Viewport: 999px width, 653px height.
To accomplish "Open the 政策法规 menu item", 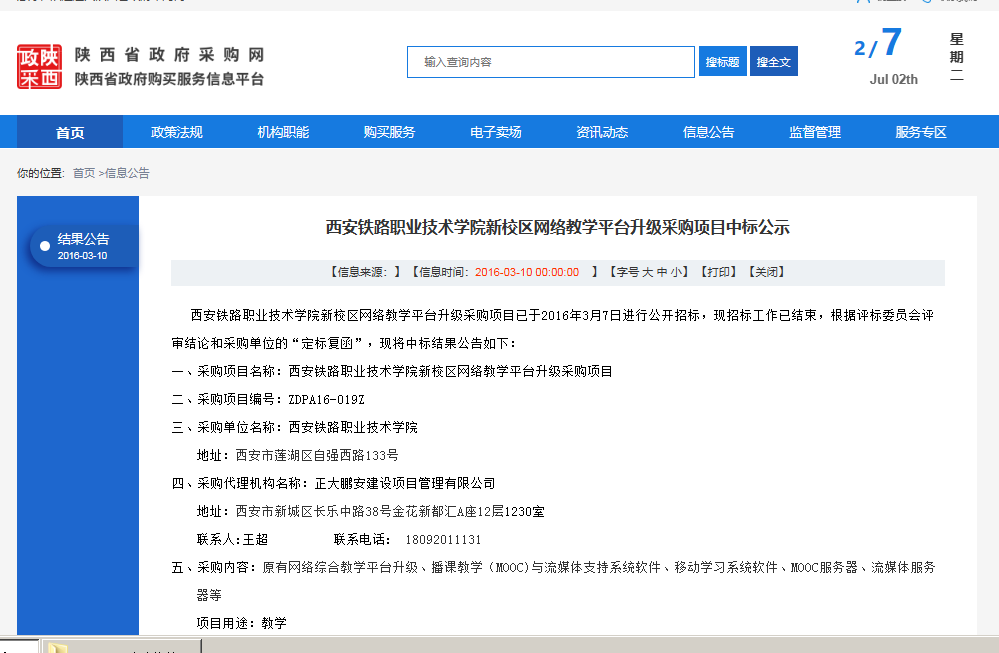I will tap(176, 132).
